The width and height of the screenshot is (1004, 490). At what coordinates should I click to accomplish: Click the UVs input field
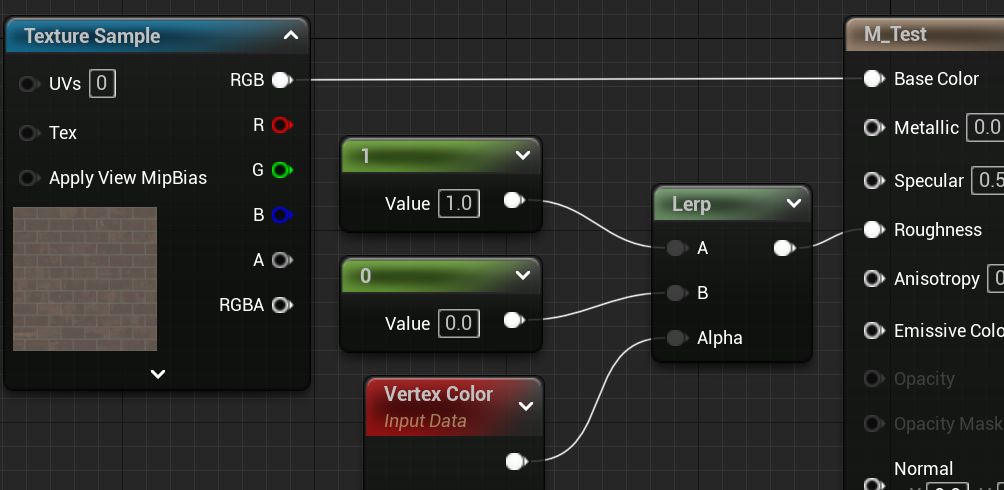pos(102,85)
